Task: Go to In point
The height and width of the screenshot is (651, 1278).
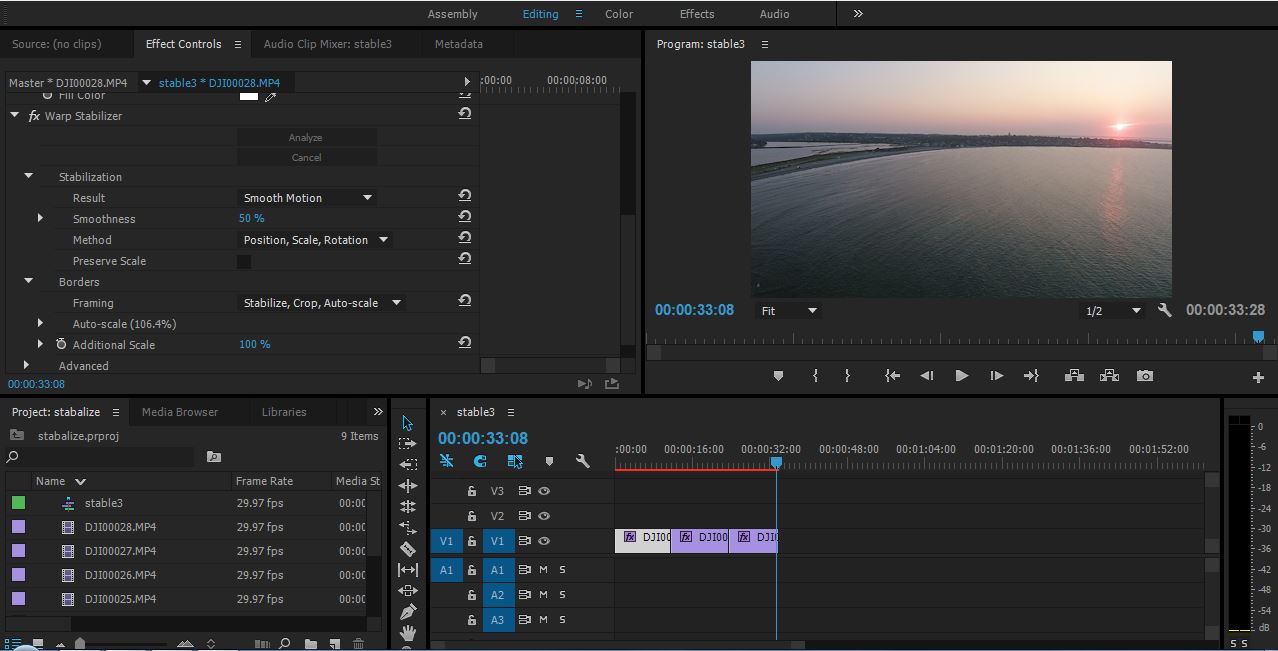Action: [893, 376]
